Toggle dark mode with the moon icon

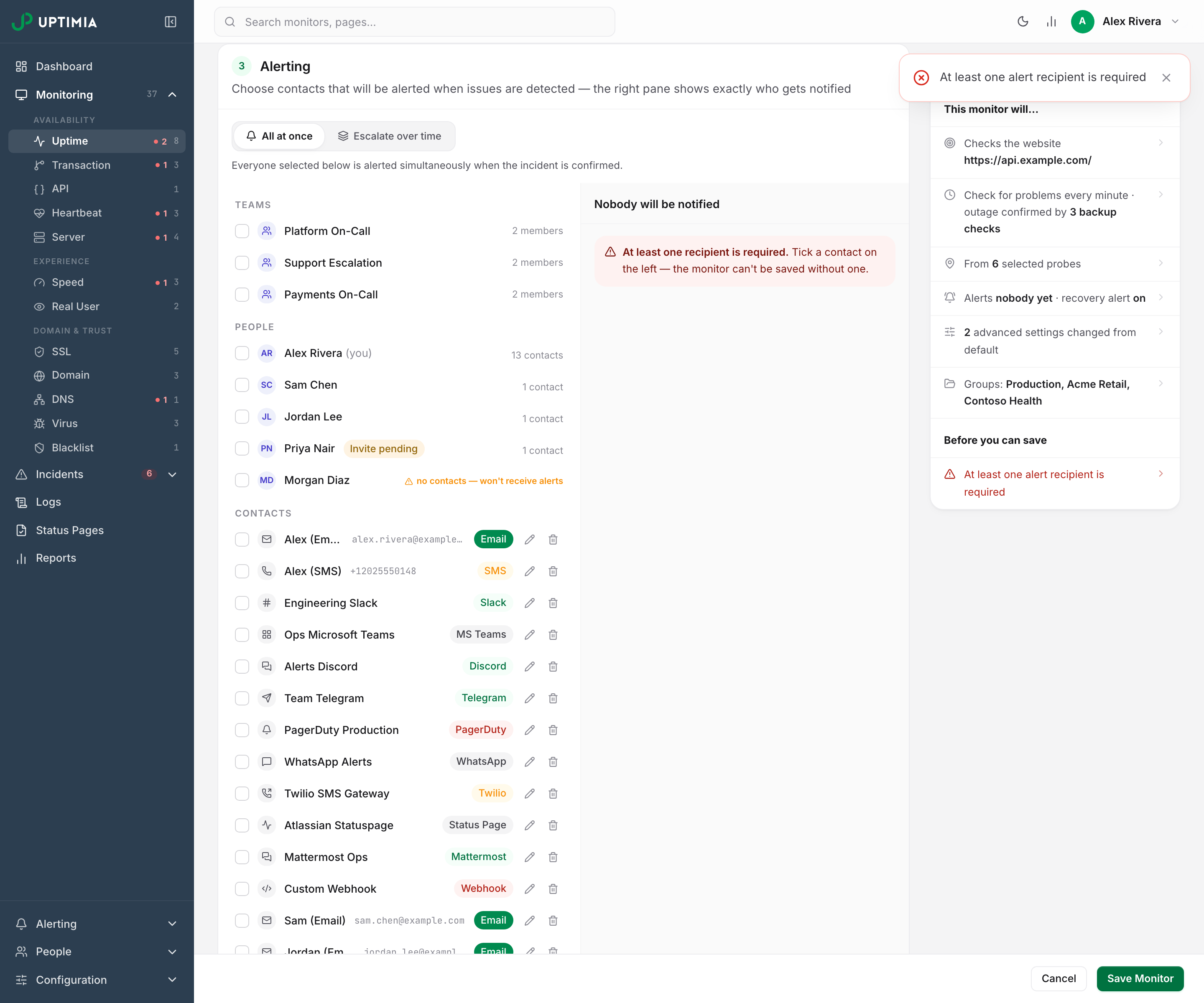coord(1023,22)
